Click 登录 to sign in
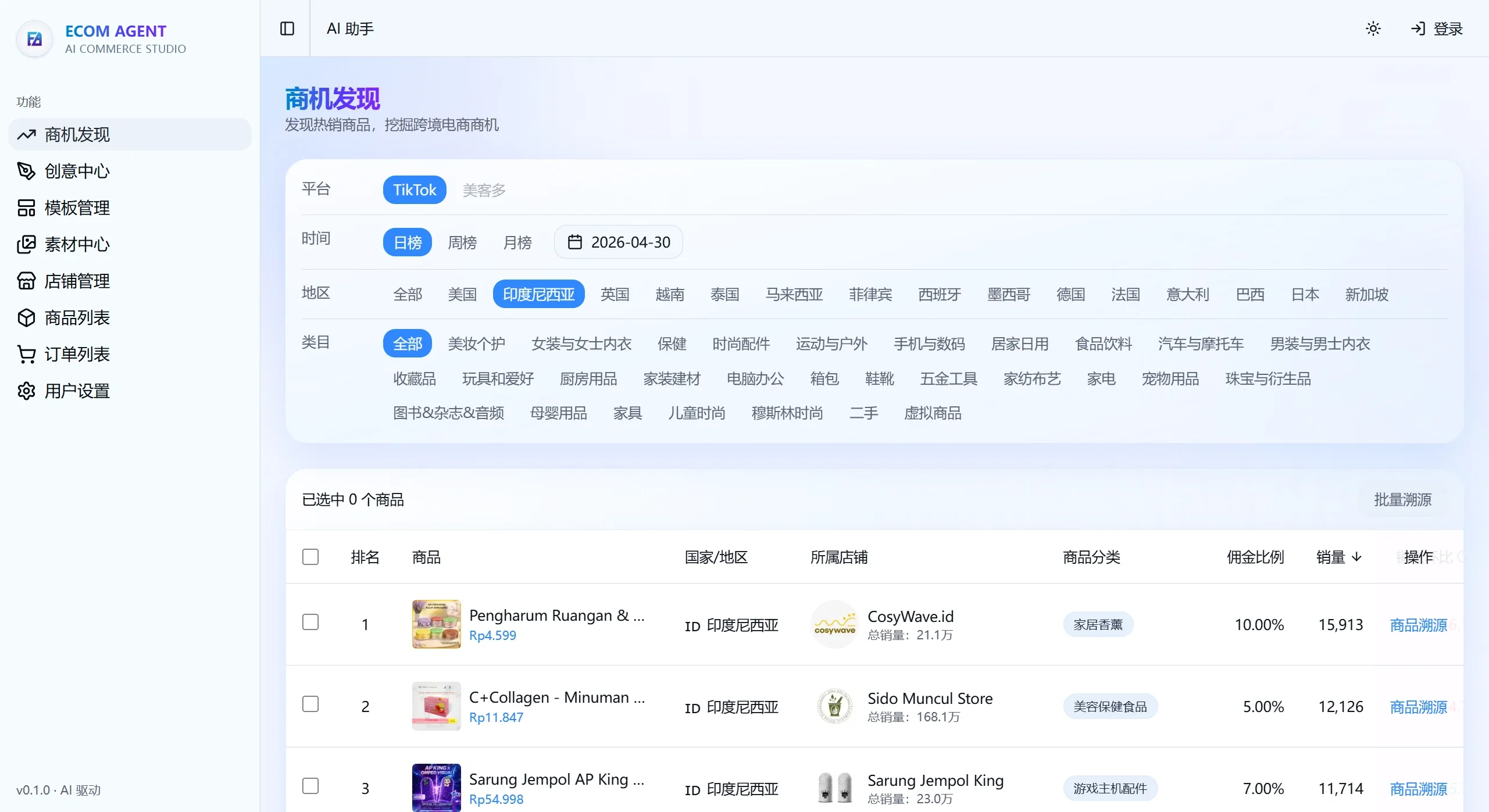 1437,28
